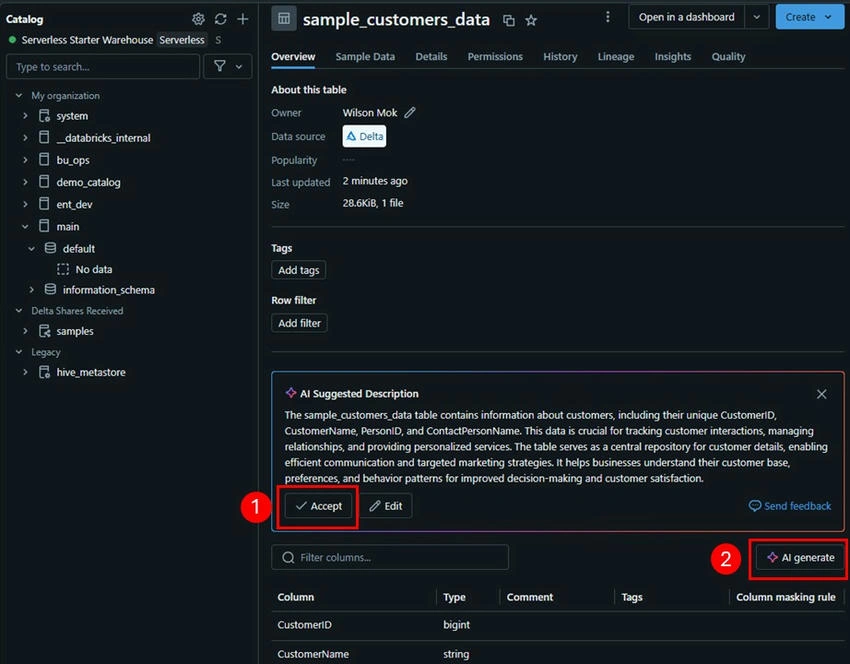
Task: Collapse the Delta Shares Received section
Action: tap(19, 311)
